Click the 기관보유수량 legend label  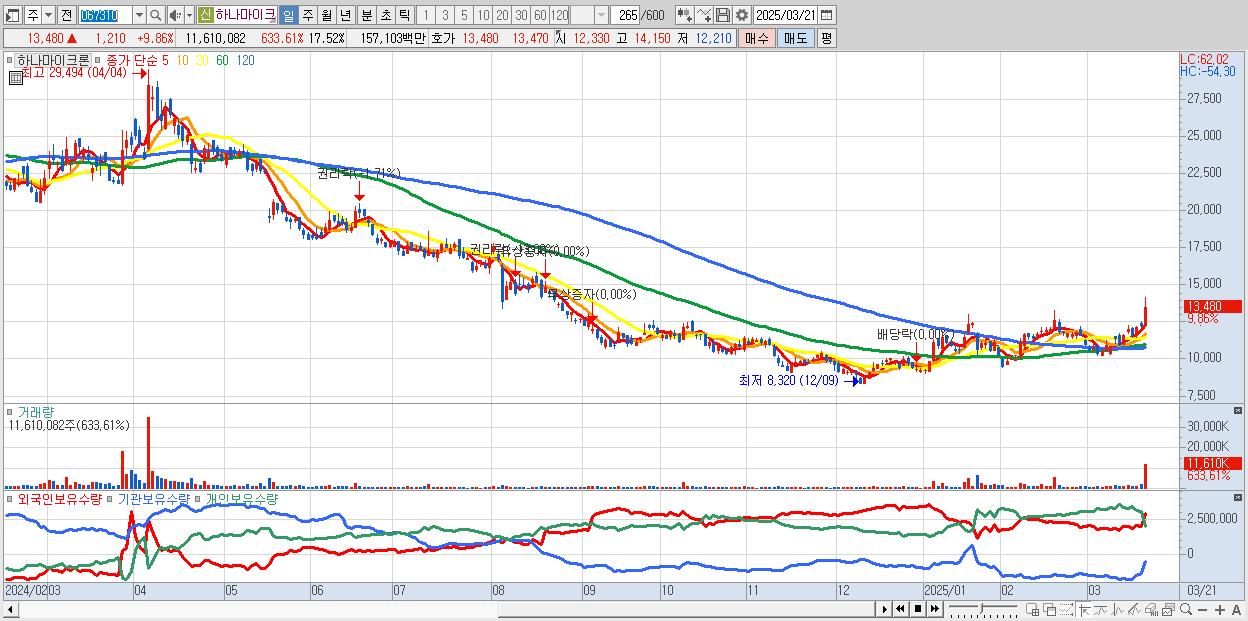(x=155, y=498)
